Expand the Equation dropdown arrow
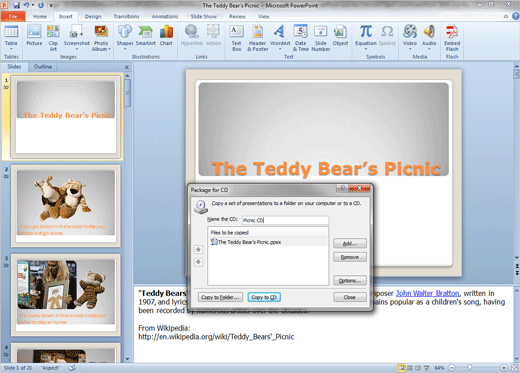Screen dimensions: 520x373 366,49
